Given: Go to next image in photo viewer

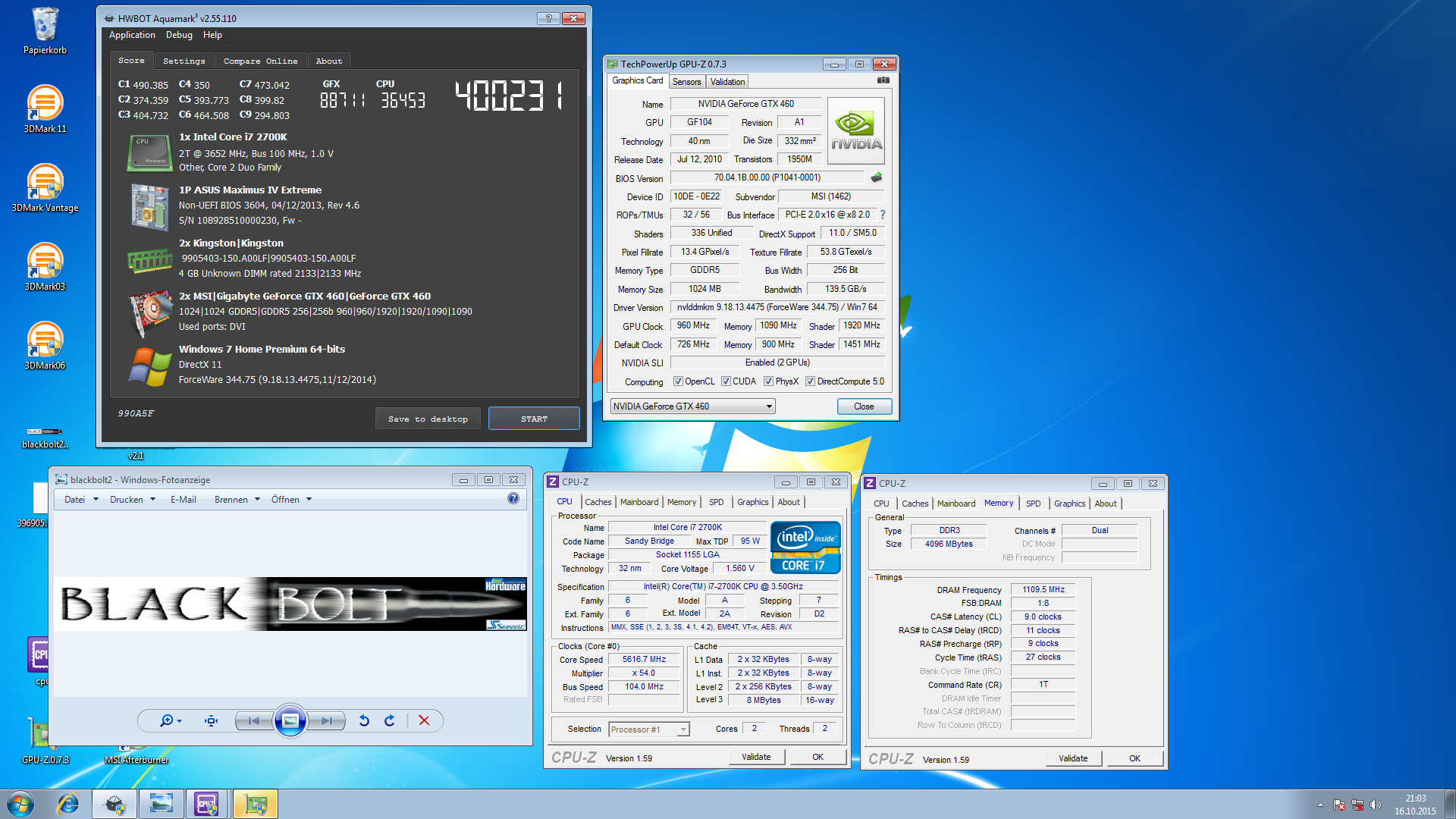Looking at the screenshot, I should click(x=326, y=720).
